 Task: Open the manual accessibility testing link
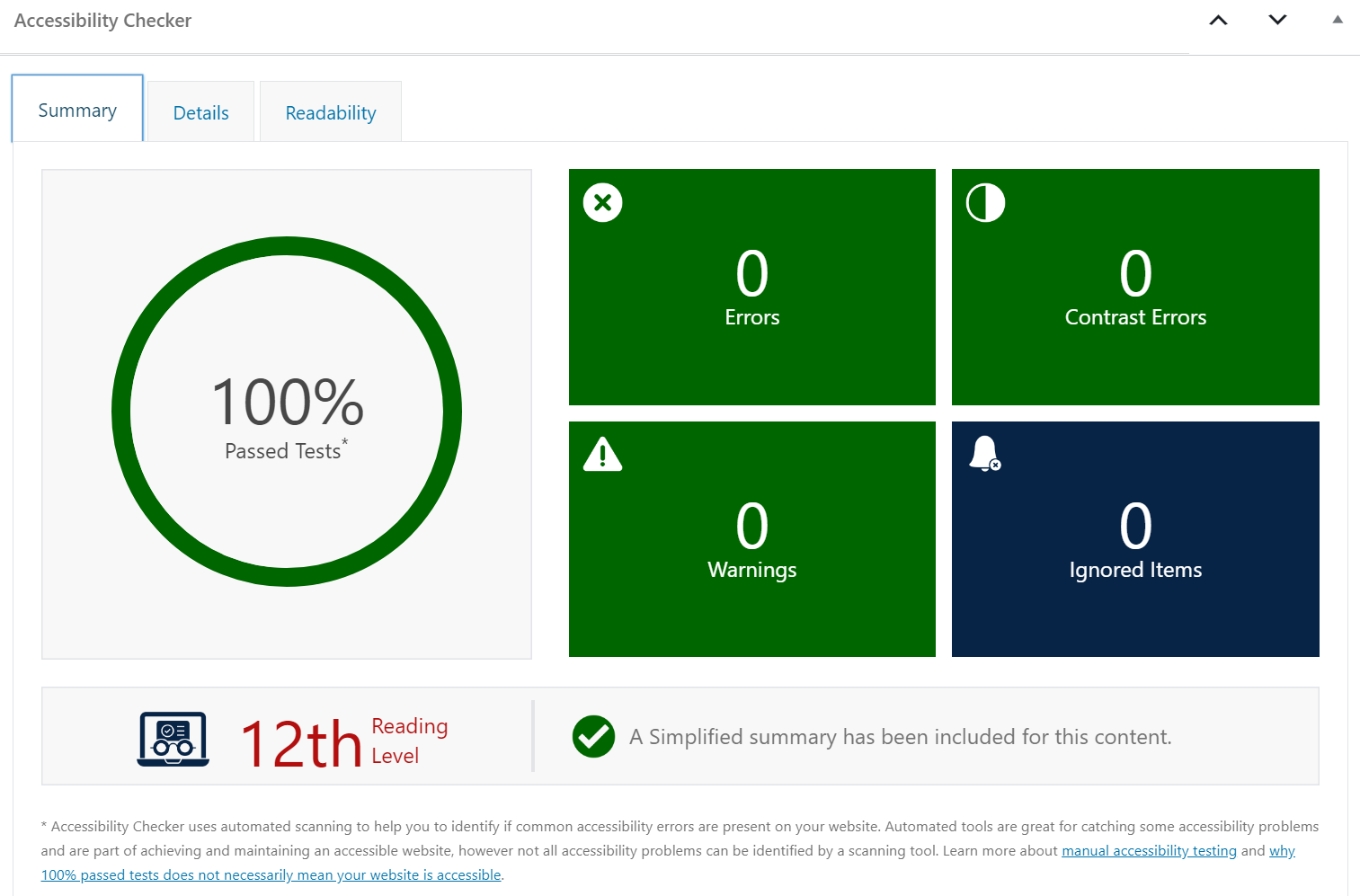1149,850
